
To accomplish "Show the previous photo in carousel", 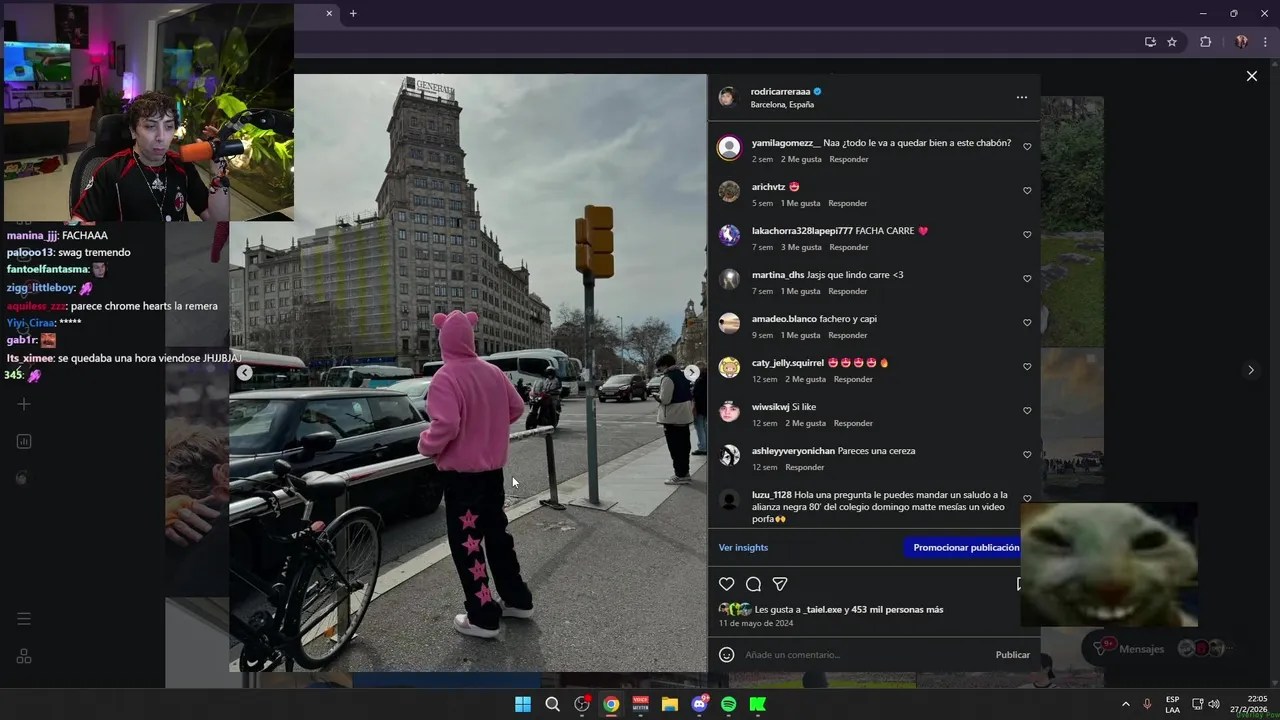I will (244, 372).
